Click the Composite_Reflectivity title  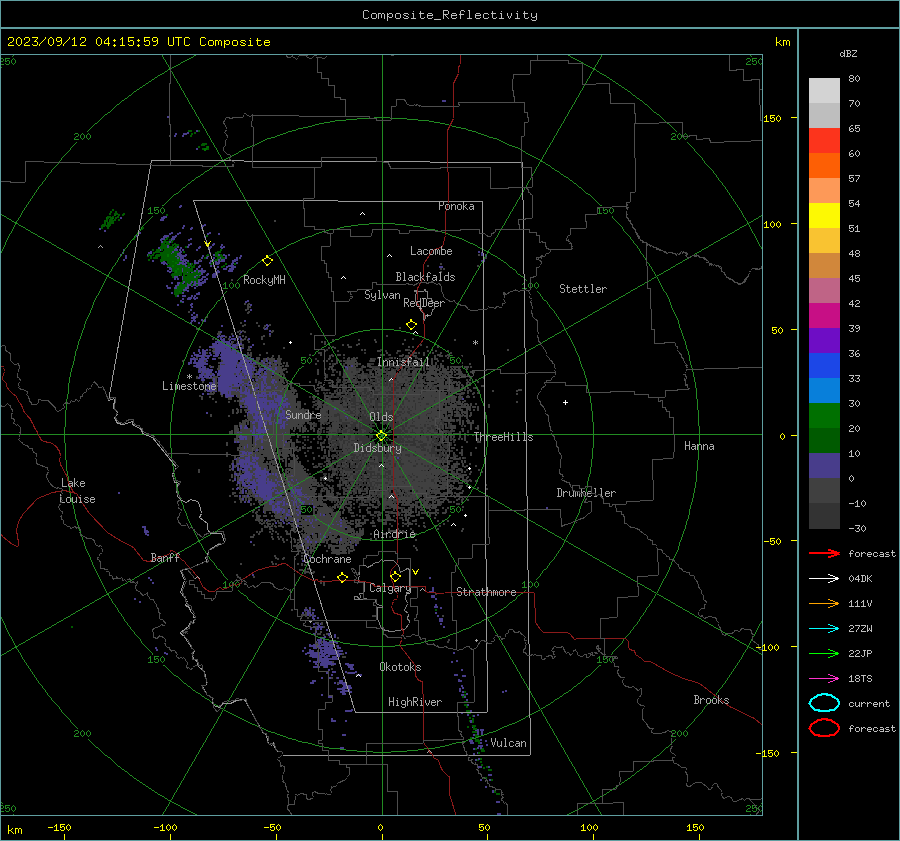449,15
